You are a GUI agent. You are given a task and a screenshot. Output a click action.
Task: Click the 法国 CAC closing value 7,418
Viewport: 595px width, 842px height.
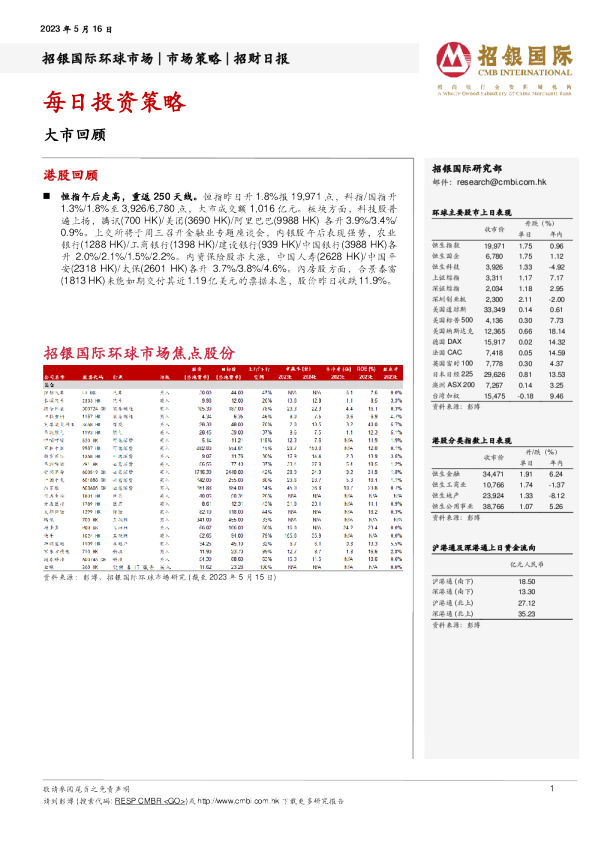click(x=494, y=353)
